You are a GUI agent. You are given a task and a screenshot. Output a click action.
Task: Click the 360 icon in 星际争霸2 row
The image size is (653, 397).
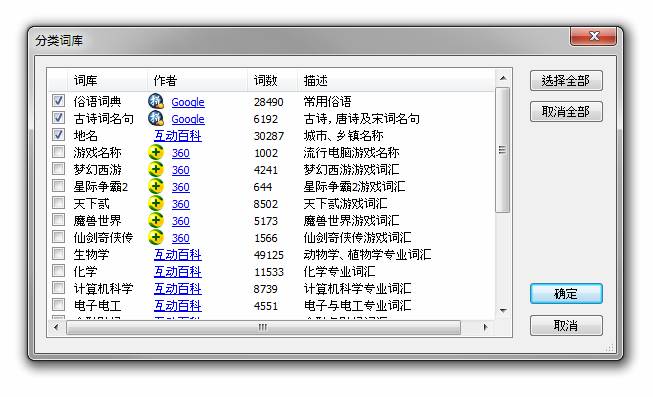[156, 187]
